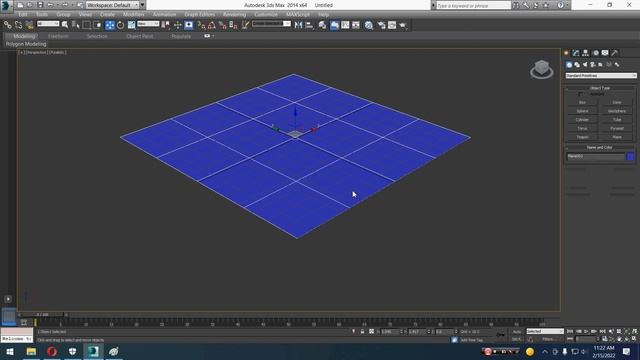Open the key filter Selected dropdown
Screen dimensions: 640x360
pyautogui.click(x=545, y=331)
